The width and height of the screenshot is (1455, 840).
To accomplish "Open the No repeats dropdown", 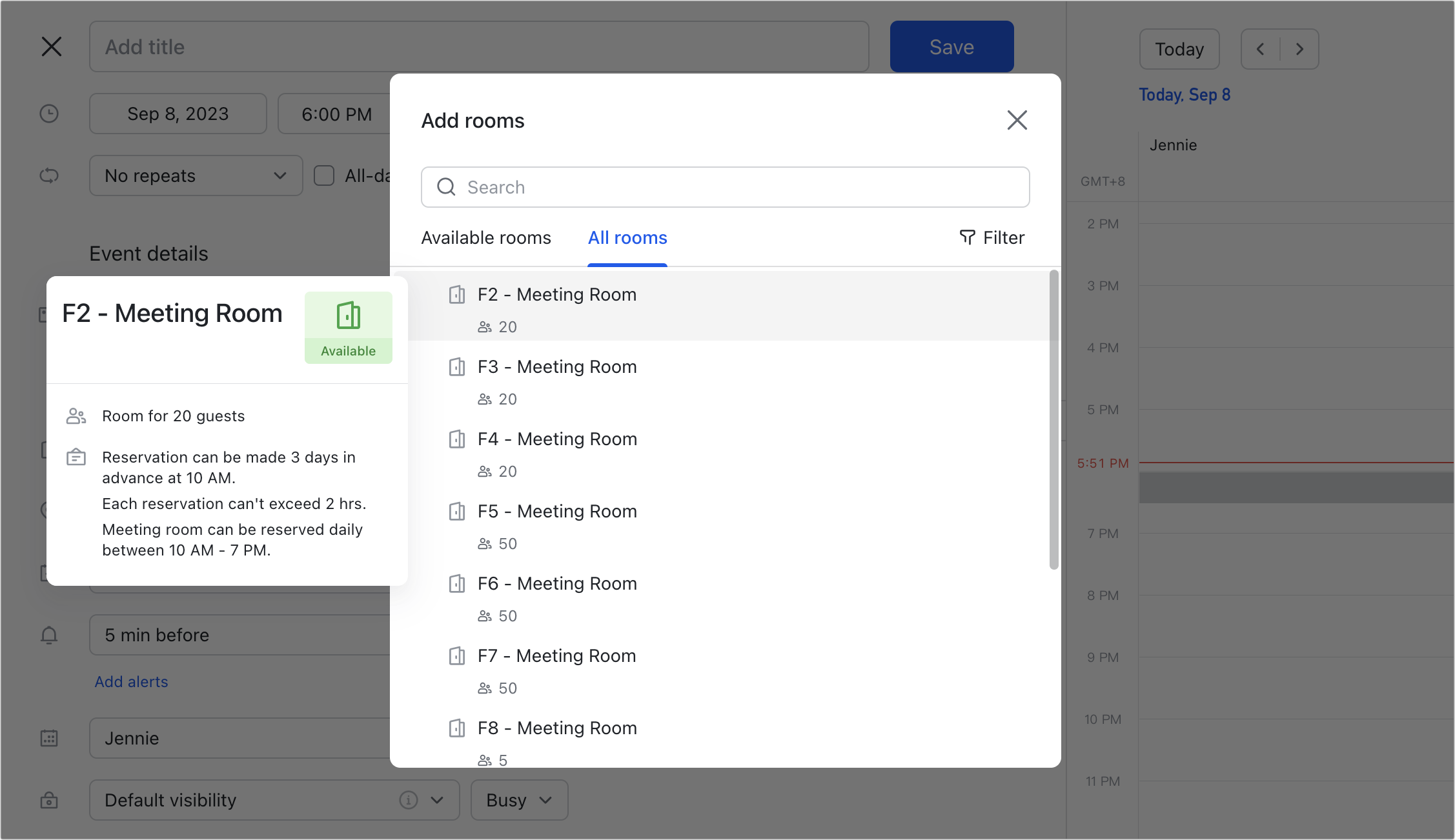I will pyautogui.click(x=196, y=175).
